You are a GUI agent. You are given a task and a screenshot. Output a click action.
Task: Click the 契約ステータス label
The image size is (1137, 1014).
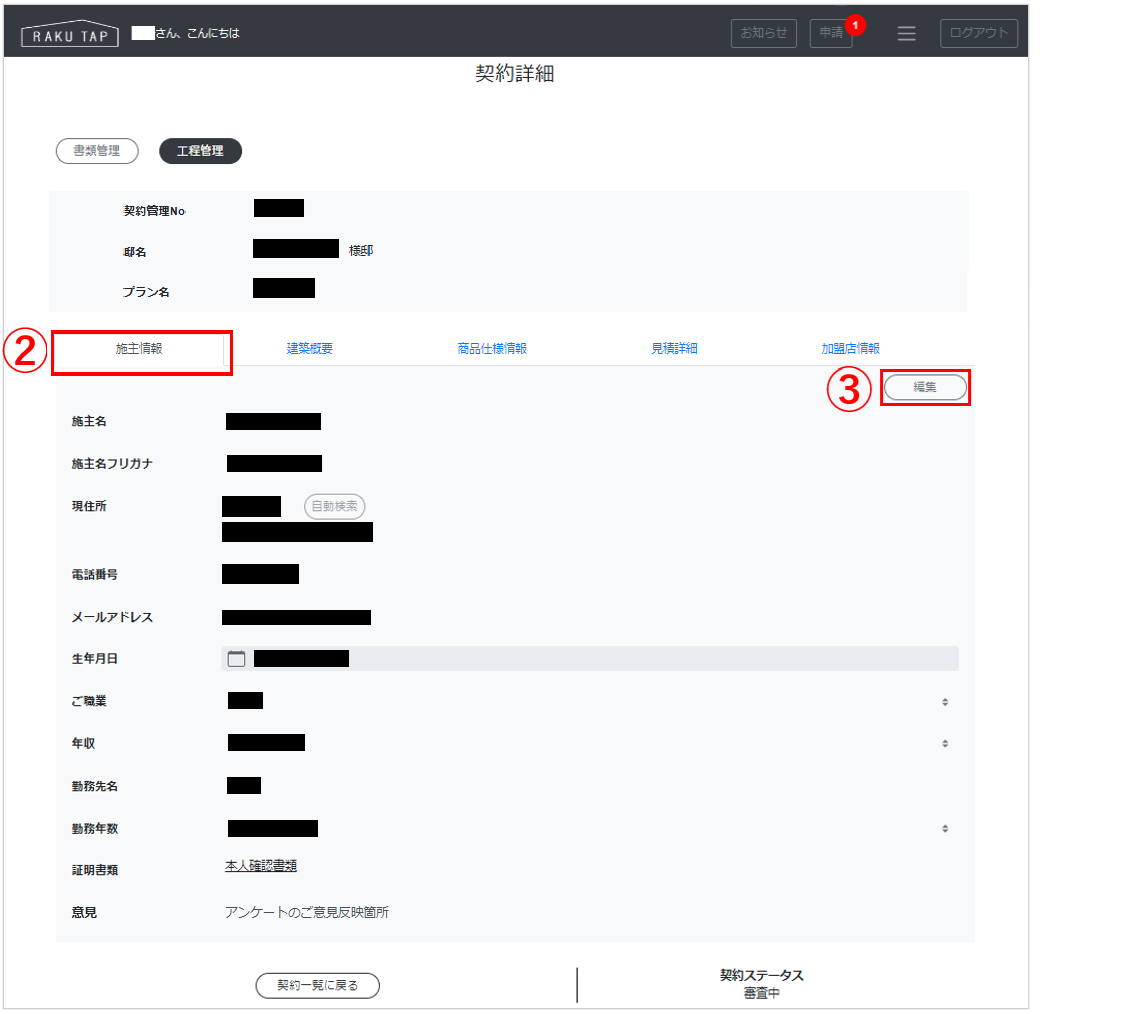761,976
